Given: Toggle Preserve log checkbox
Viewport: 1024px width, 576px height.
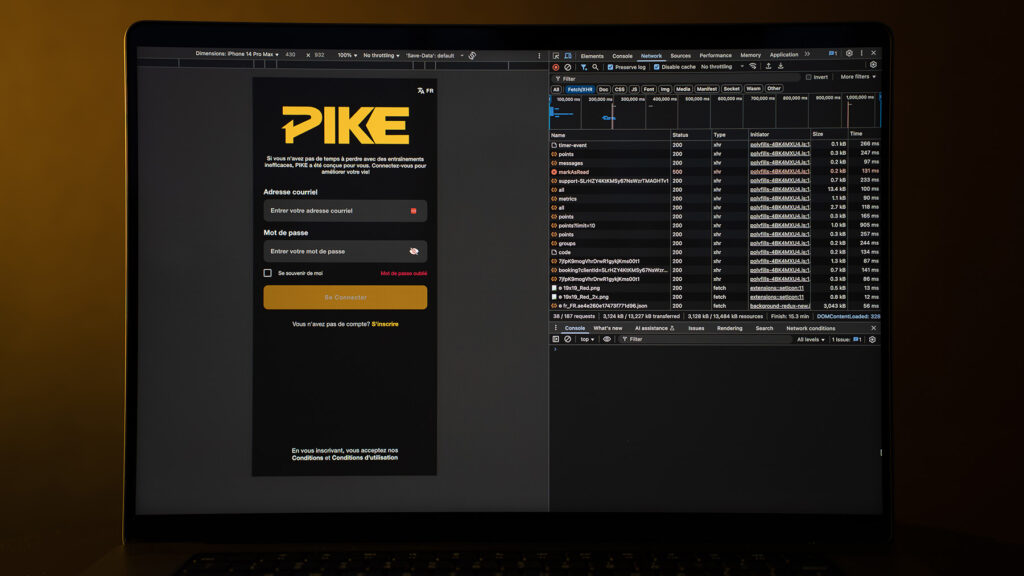Looking at the screenshot, I should (611, 67).
